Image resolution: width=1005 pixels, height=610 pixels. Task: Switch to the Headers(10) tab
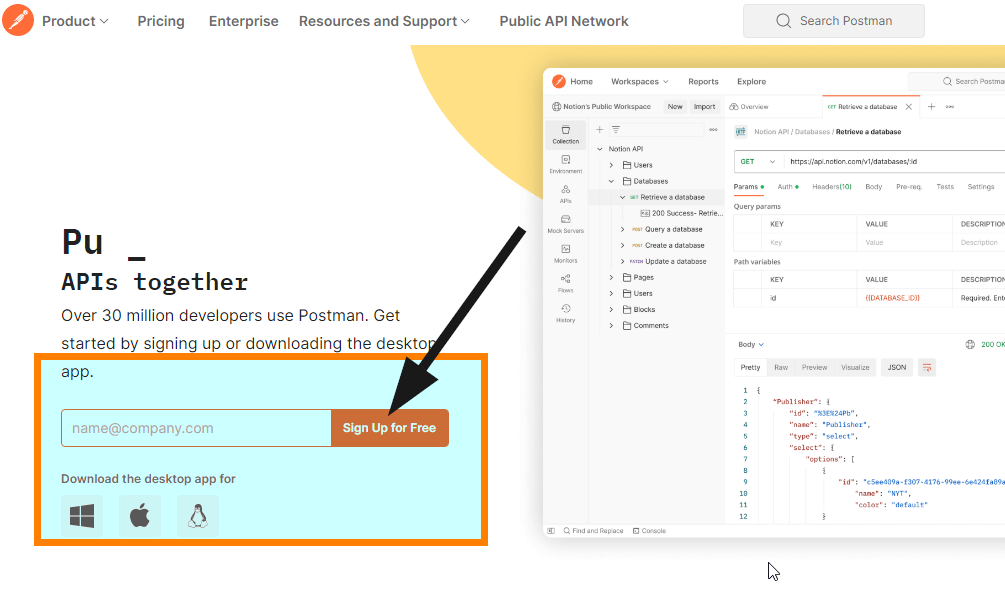click(x=832, y=186)
